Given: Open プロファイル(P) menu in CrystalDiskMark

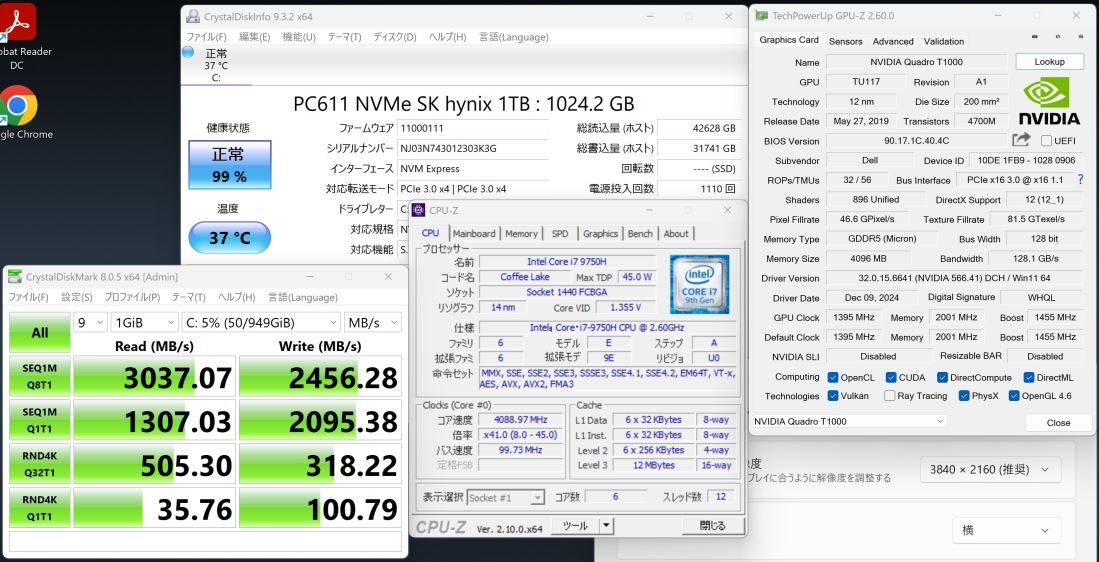Looking at the screenshot, I should [132, 297].
